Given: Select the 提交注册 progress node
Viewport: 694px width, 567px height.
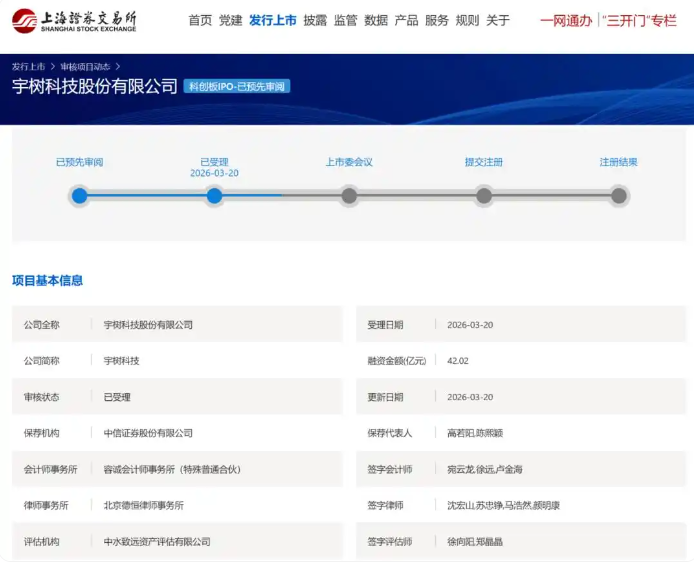Looking at the screenshot, I should pyautogui.click(x=484, y=196).
